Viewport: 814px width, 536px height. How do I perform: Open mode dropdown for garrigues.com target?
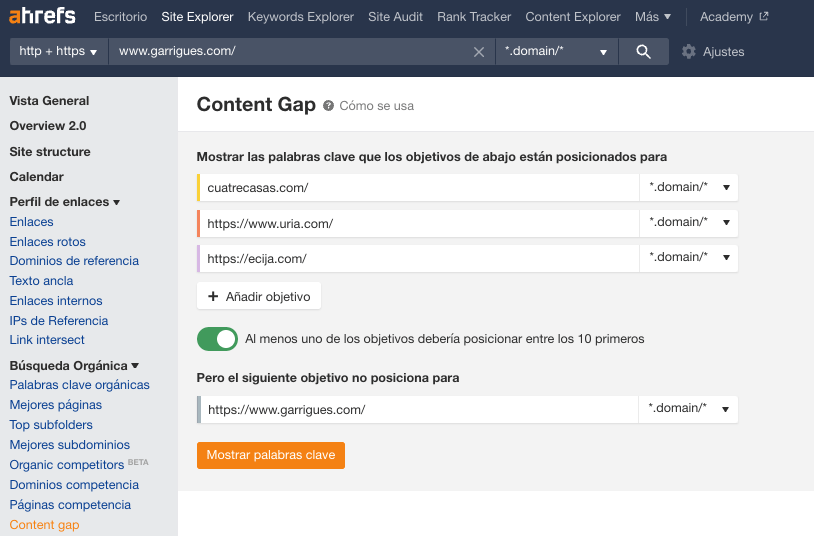click(688, 409)
